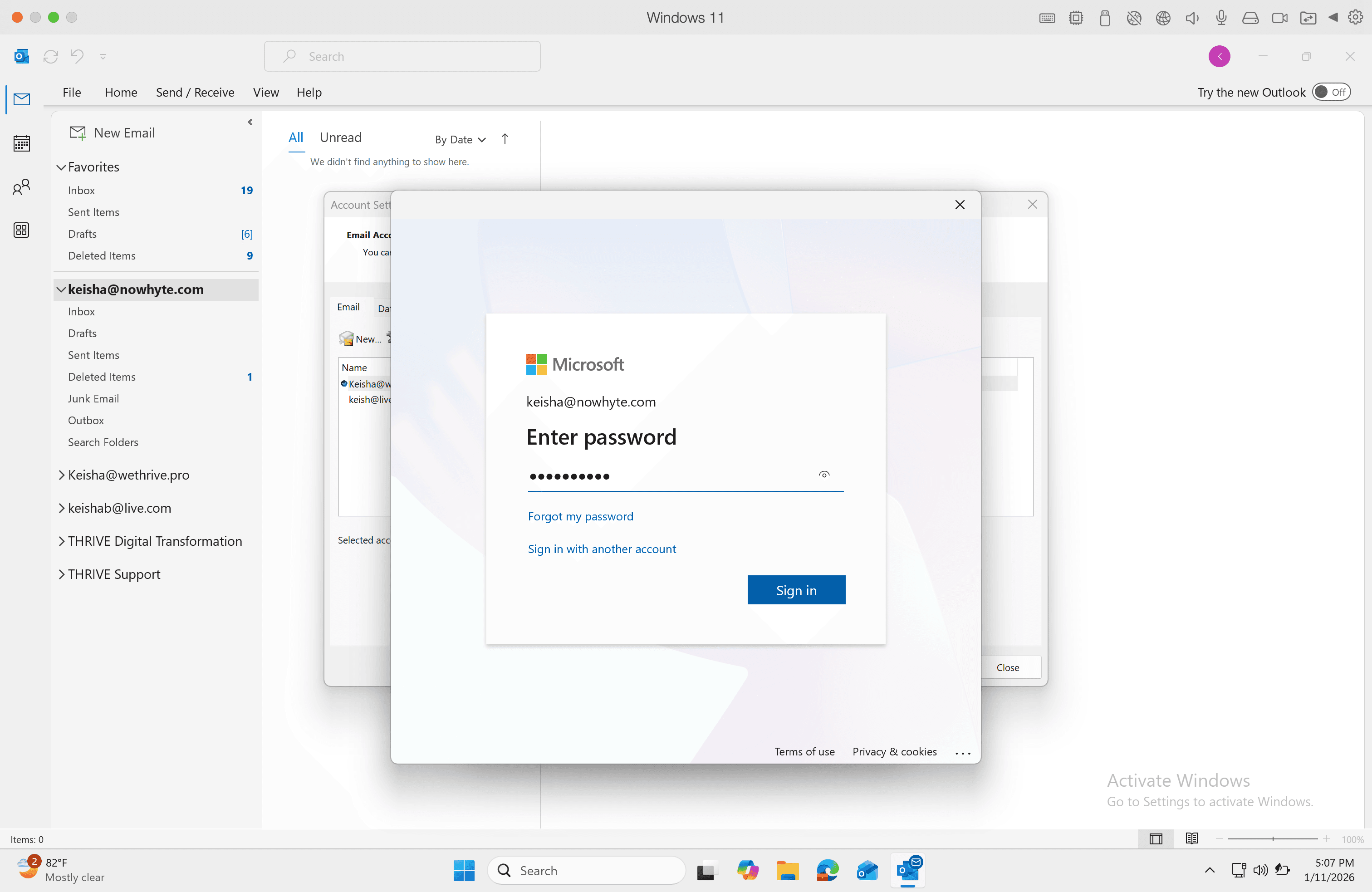Open the By Date sort dropdown
This screenshot has height=892, width=1372.
point(460,140)
